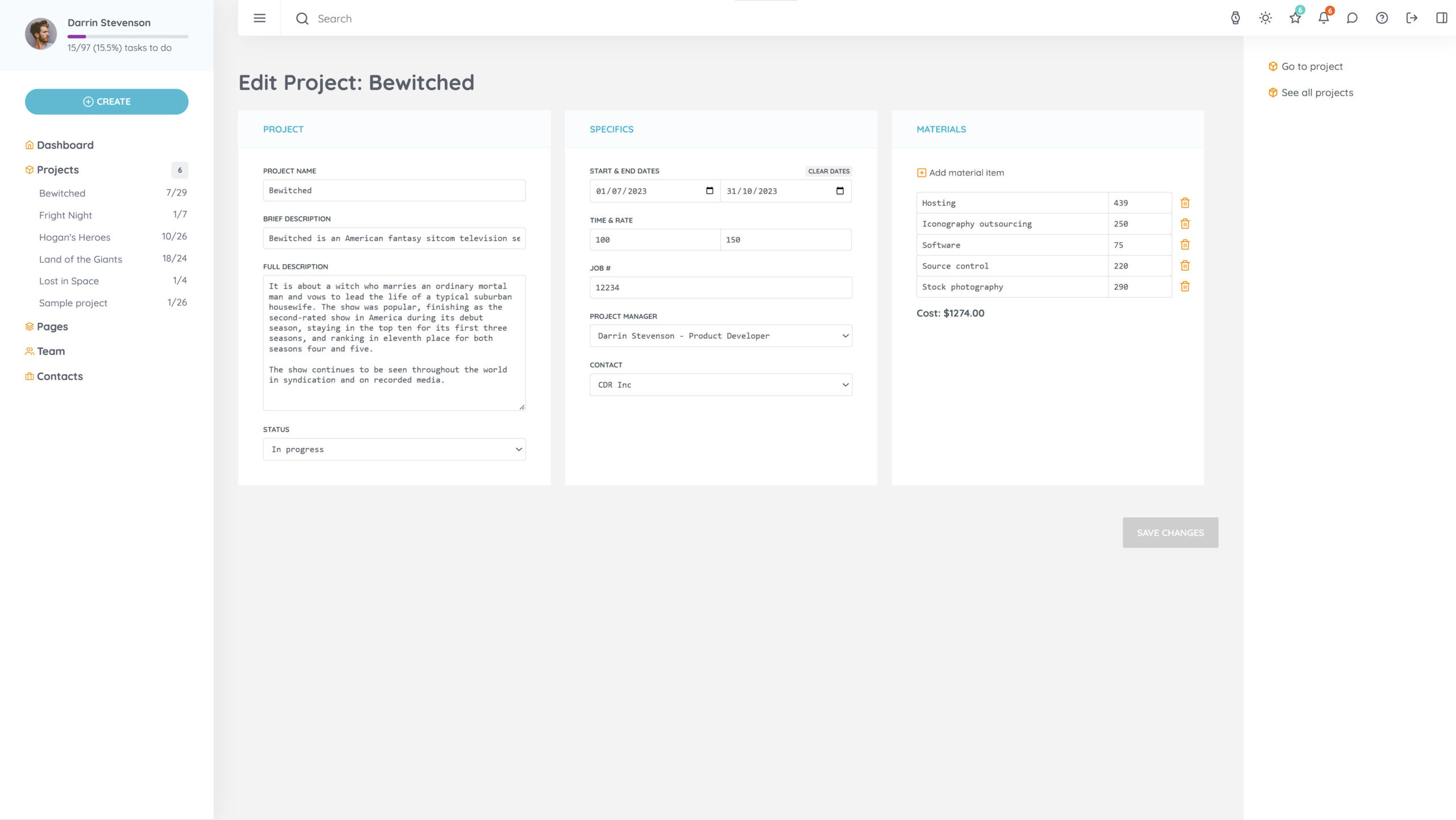Open help using the question mark icon
This screenshot has height=820, width=1456.
point(1381,18)
